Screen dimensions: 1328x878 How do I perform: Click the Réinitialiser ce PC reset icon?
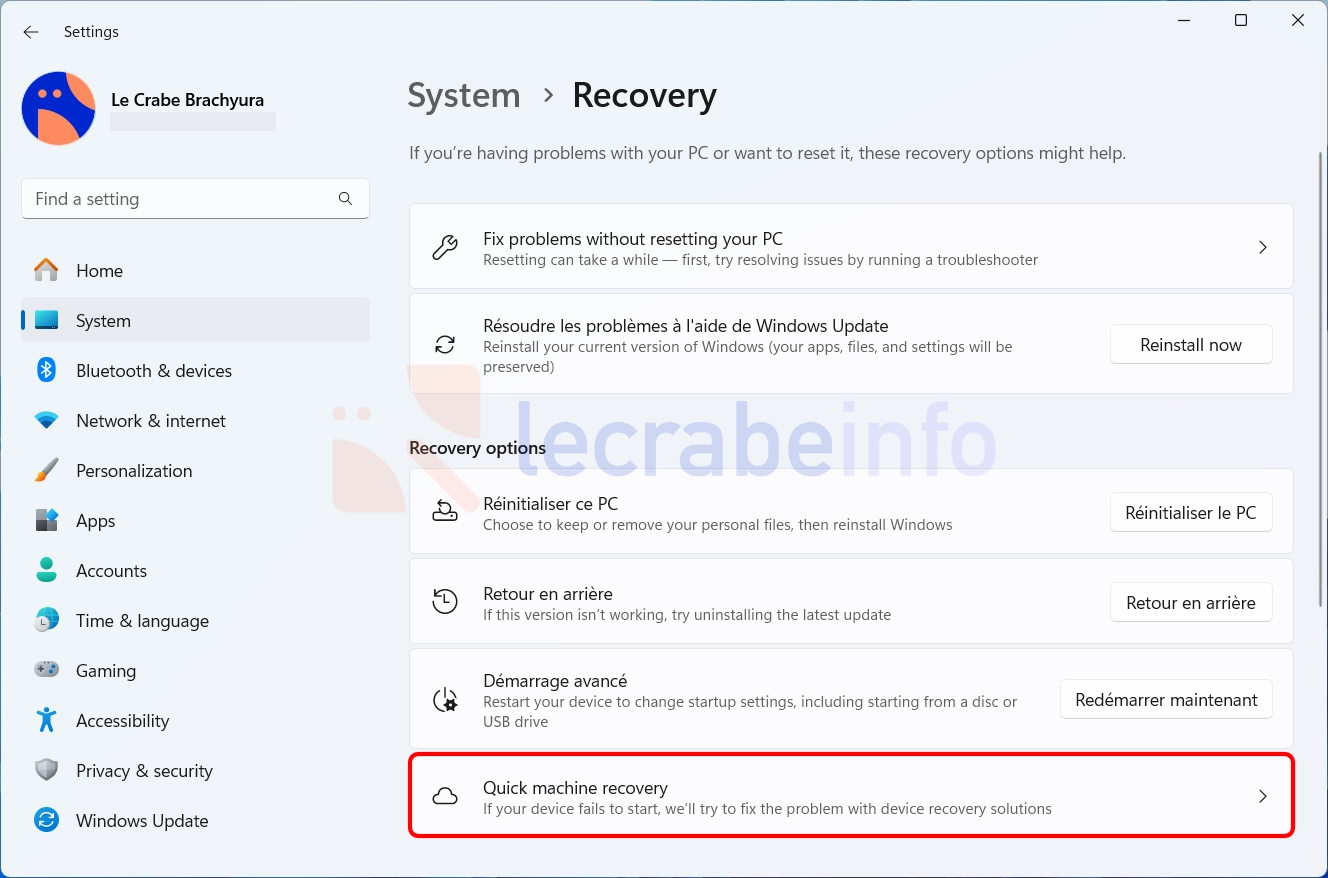coord(445,511)
